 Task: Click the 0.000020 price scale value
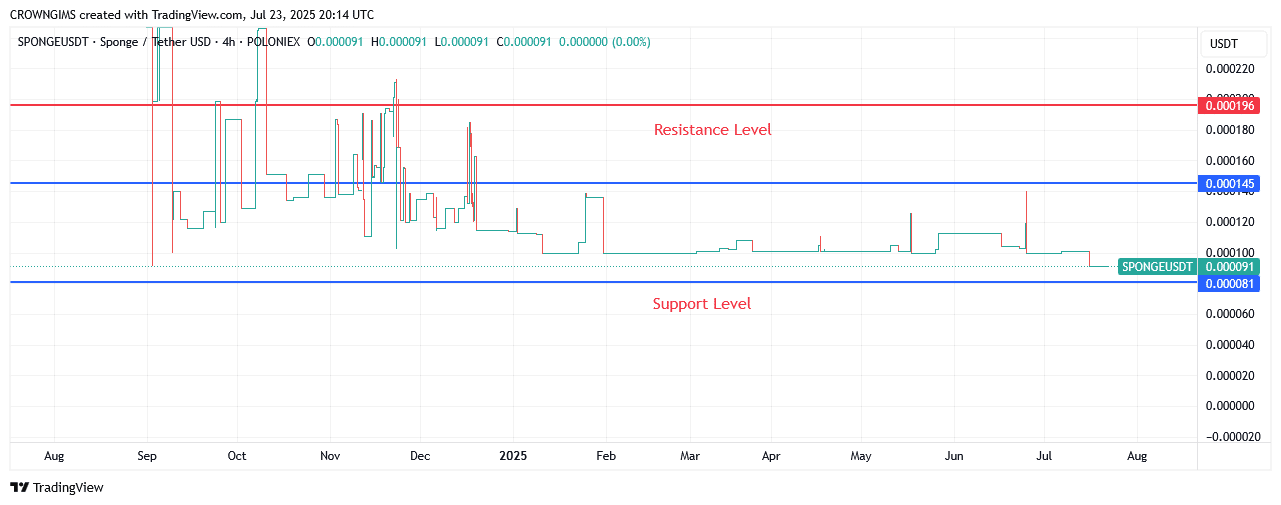point(1229,376)
